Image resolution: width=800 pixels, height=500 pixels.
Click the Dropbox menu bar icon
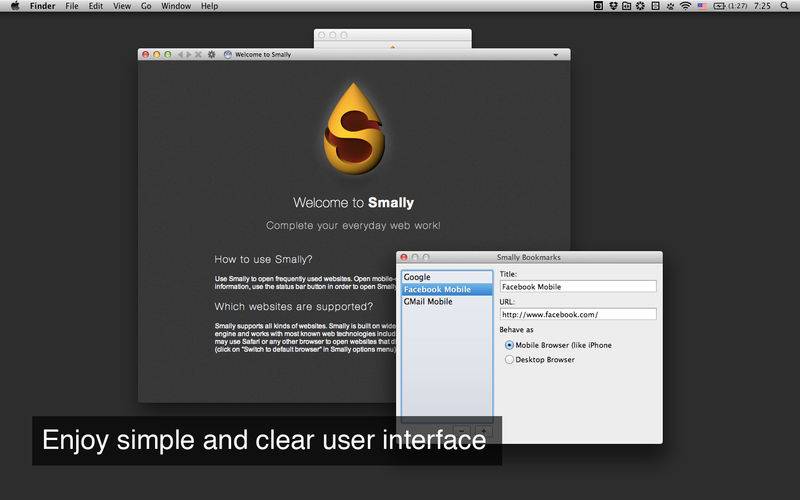click(613, 6)
